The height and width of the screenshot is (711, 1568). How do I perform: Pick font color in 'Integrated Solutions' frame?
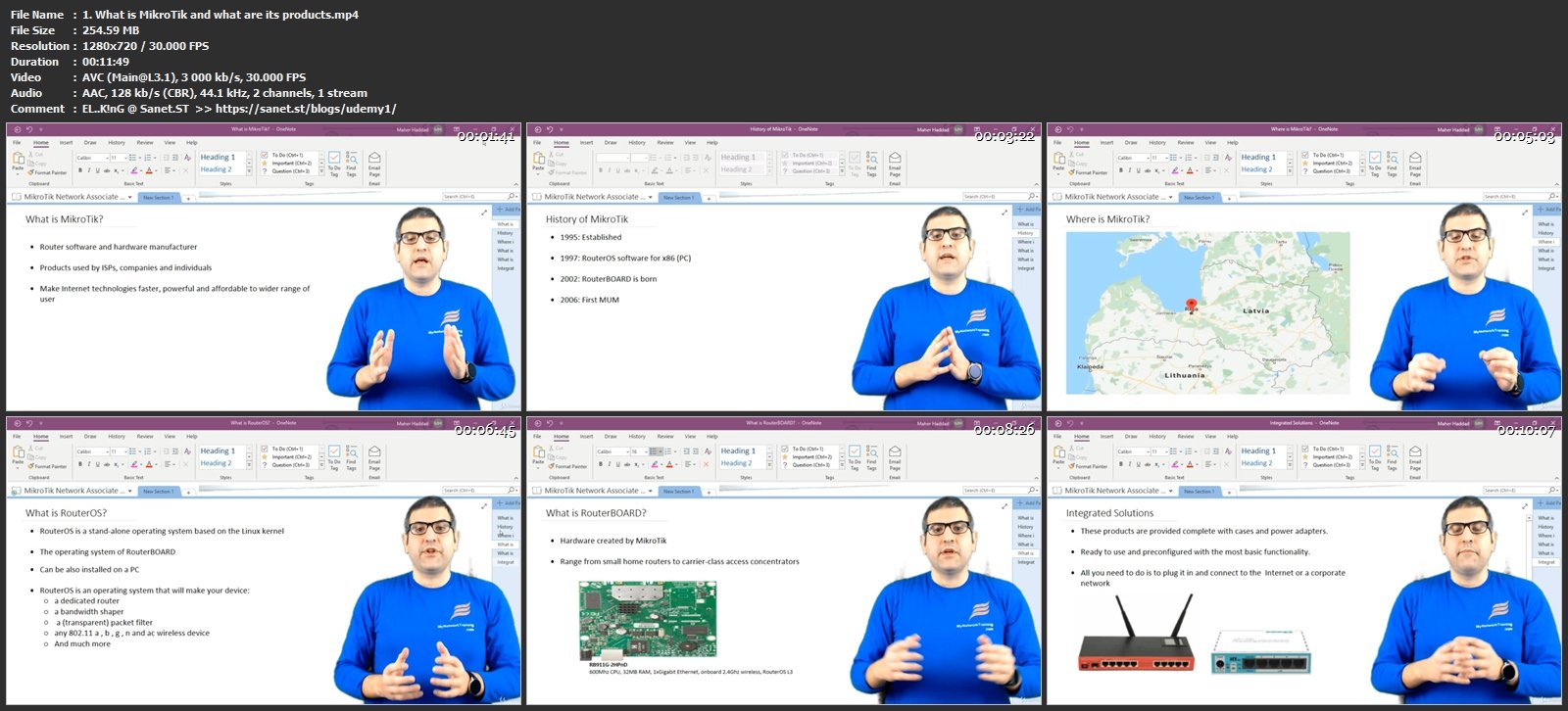pyautogui.click(x=1190, y=464)
